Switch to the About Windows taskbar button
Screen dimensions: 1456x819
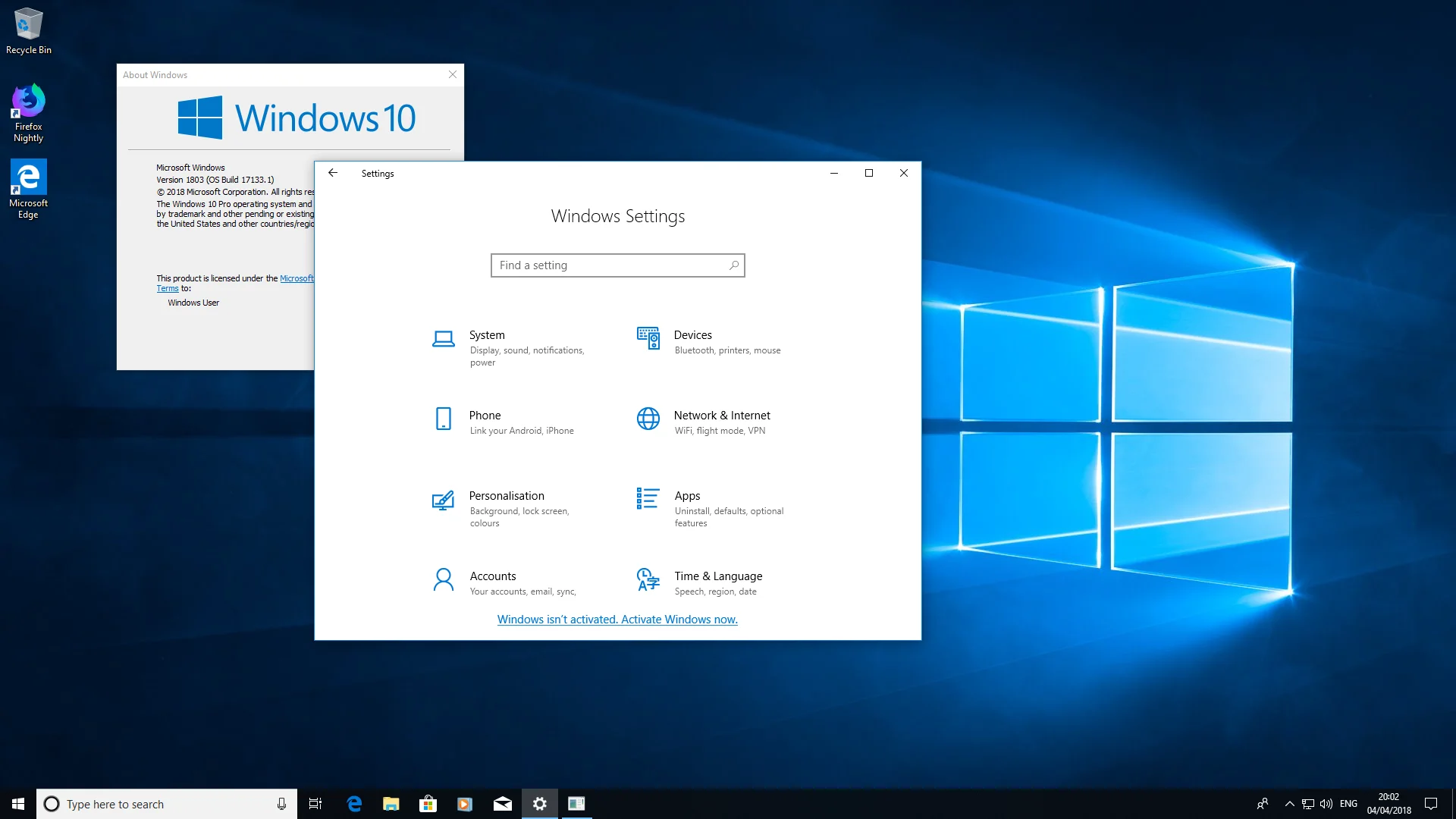click(576, 804)
